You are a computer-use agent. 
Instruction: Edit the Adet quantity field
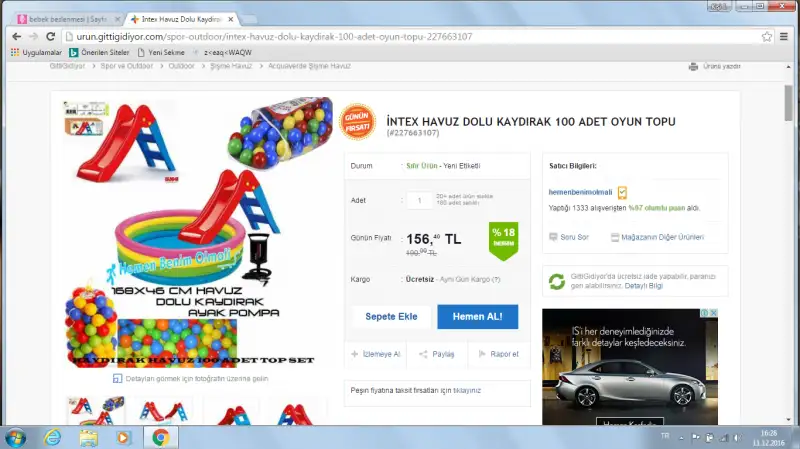(x=419, y=201)
